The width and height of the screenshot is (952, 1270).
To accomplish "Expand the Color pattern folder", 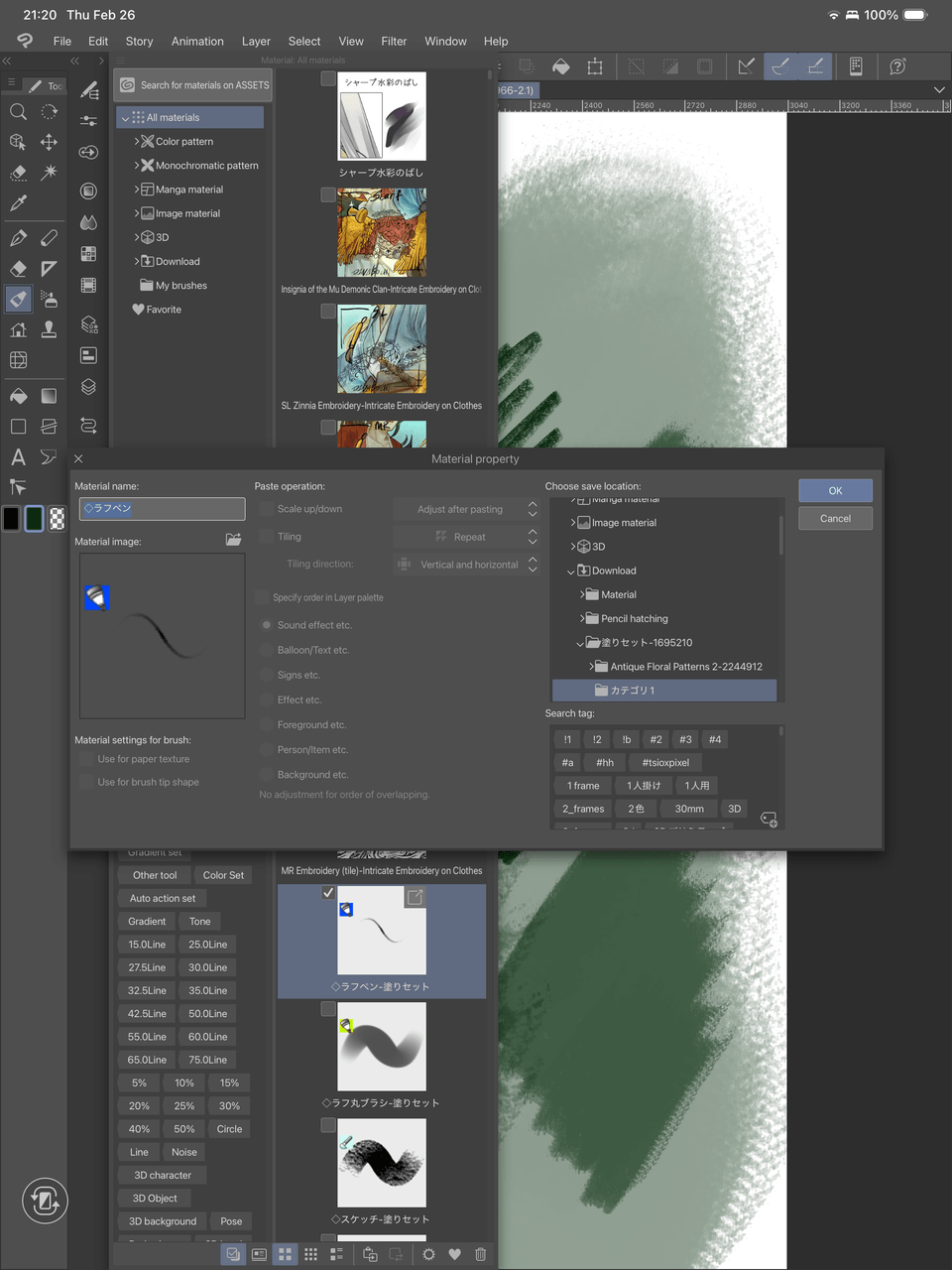I will pyautogui.click(x=137, y=141).
